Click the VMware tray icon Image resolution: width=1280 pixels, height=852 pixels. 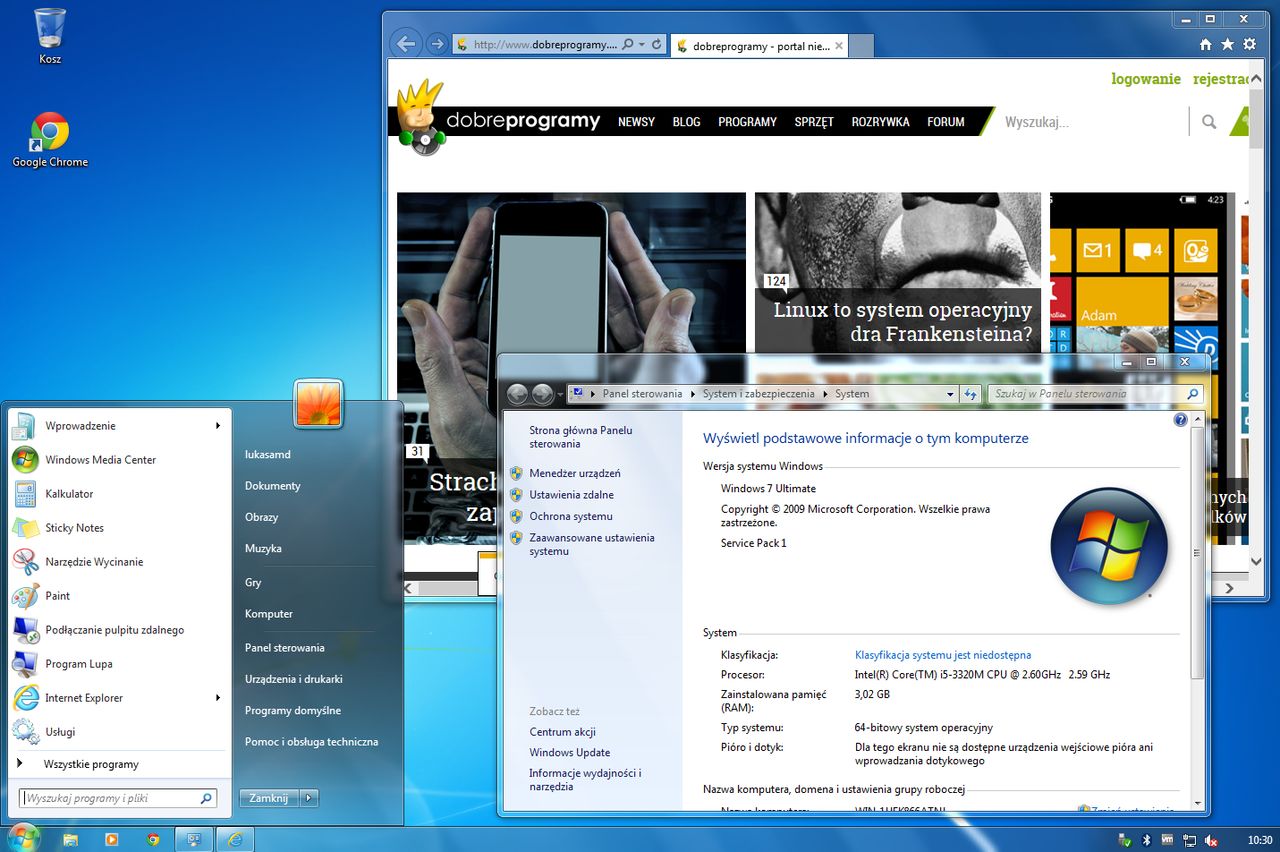1167,840
